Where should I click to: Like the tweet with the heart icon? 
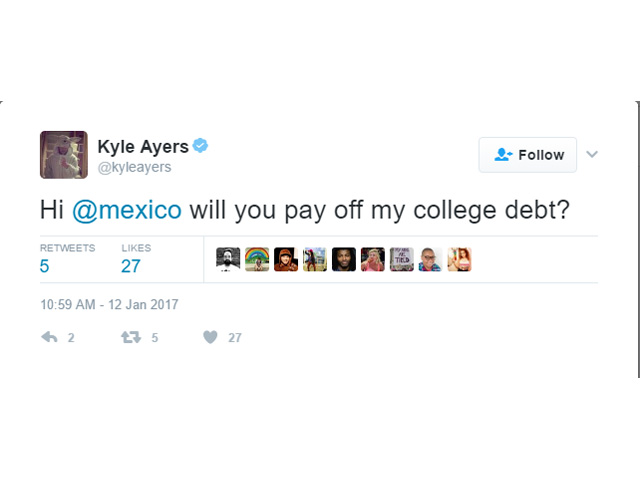point(210,337)
